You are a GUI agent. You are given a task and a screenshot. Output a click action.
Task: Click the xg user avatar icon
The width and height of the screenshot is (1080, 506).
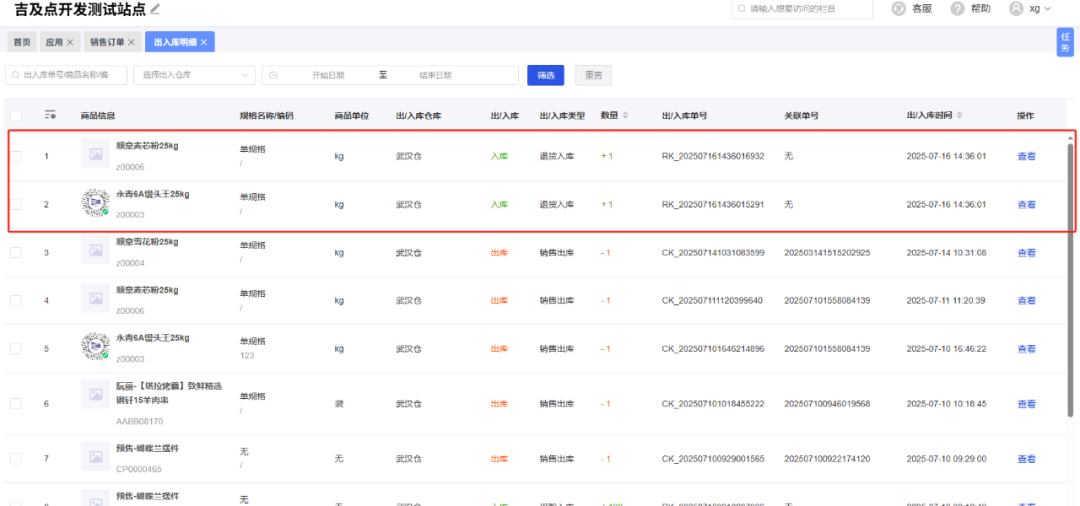[x=1016, y=9]
